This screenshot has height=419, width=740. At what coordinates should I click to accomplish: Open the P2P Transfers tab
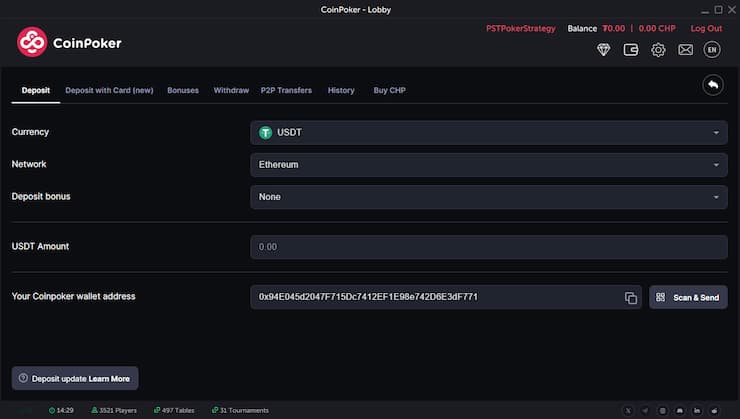(x=286, y=90)
